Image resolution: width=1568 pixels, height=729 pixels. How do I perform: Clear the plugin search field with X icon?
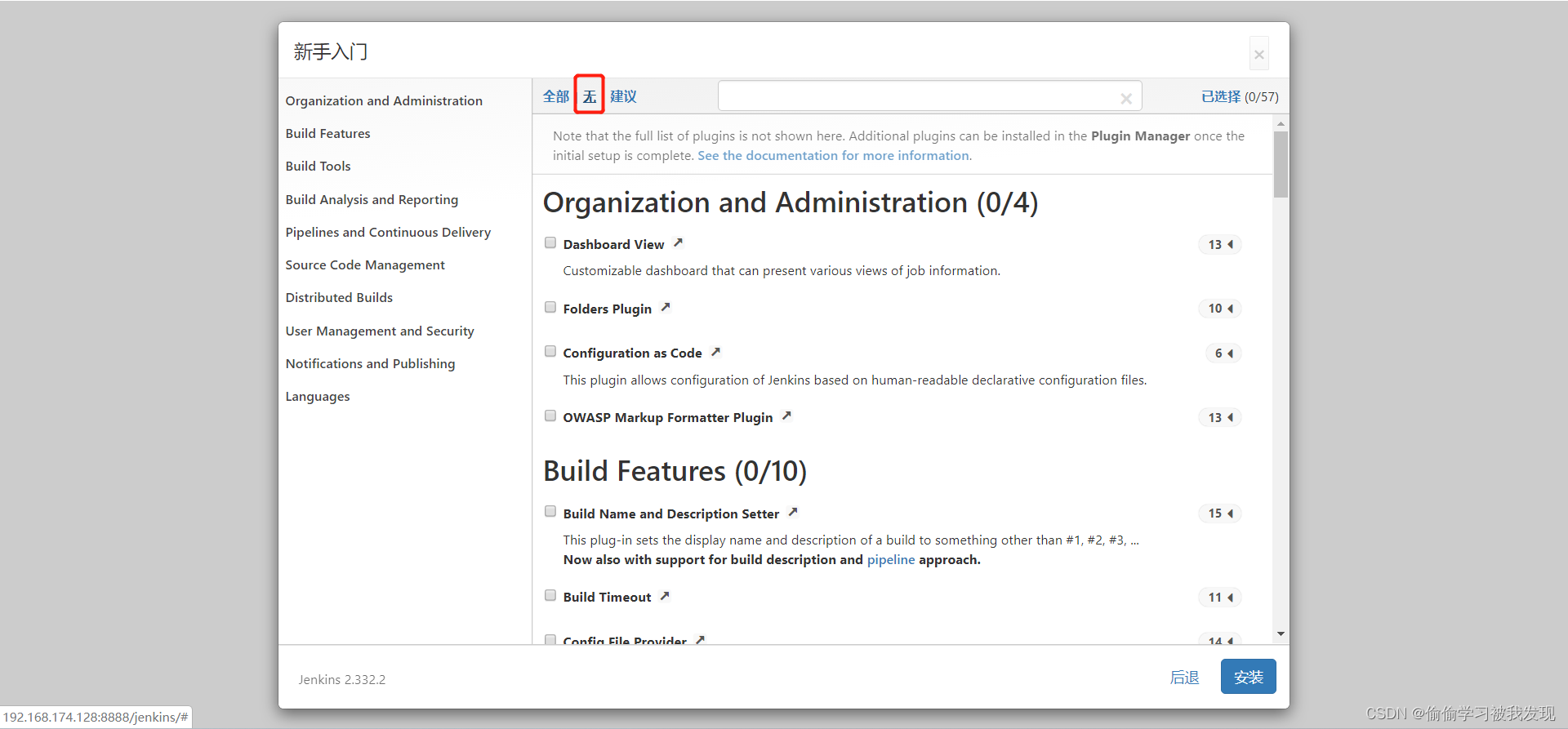(x=1126, y=98)
